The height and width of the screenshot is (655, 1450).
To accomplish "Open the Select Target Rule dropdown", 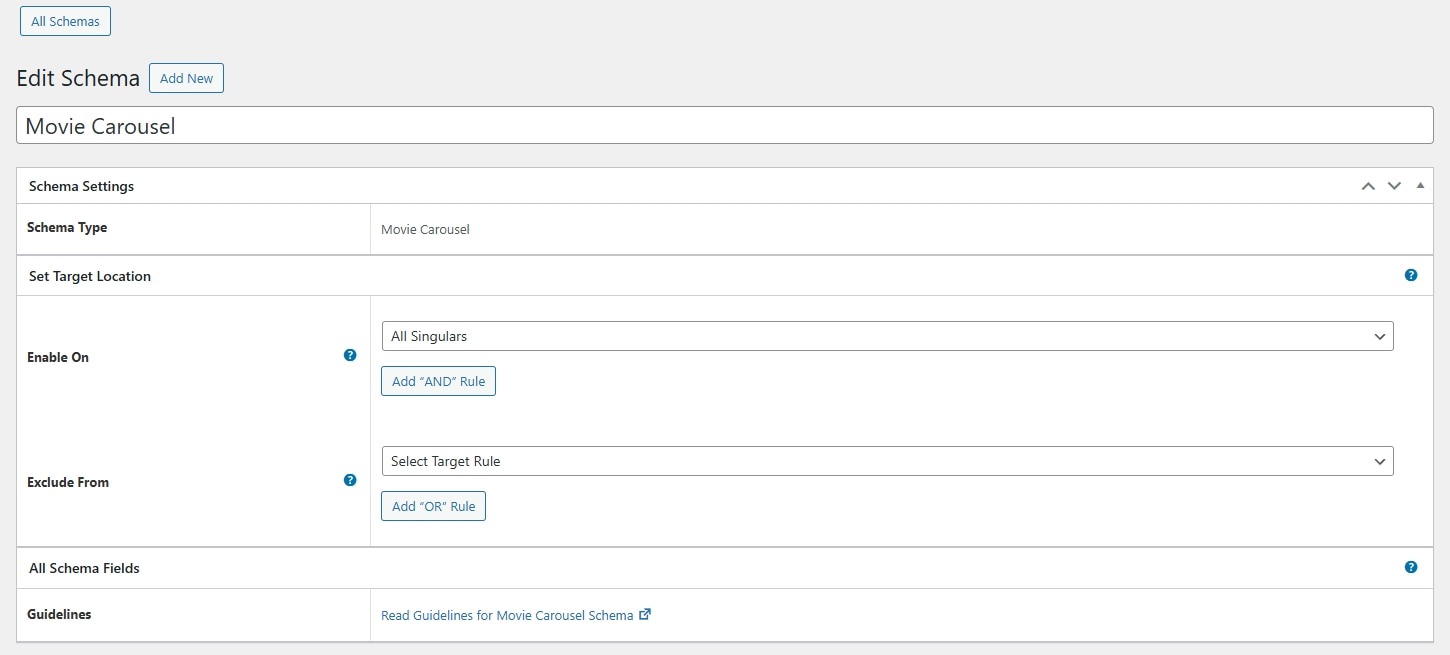I will pyautogui.click(x=886, y=461).
